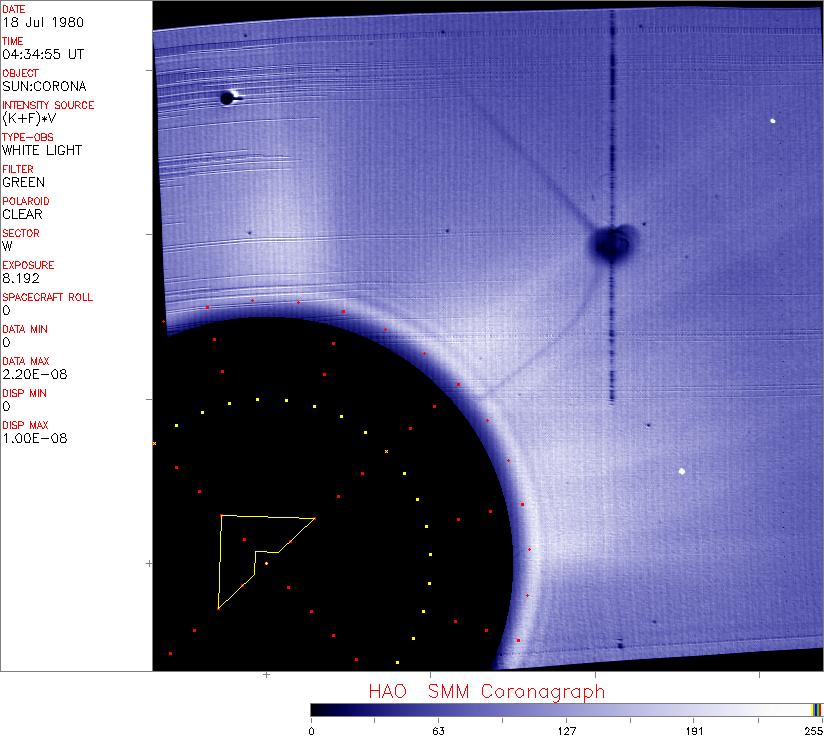Click the small white dot in the upper right corner

[773, 121]
